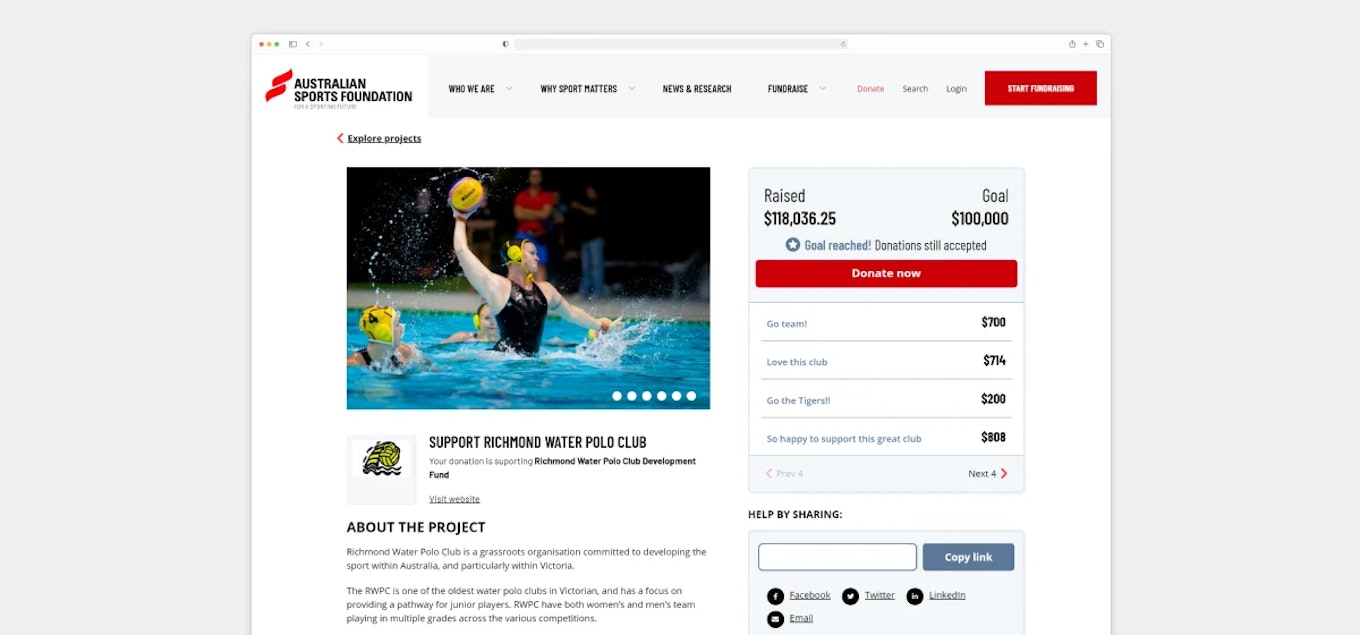Viewport: 1360px width, 635px height.
Task: Share via the LinkedIn icon
Action: pos(915,596)
